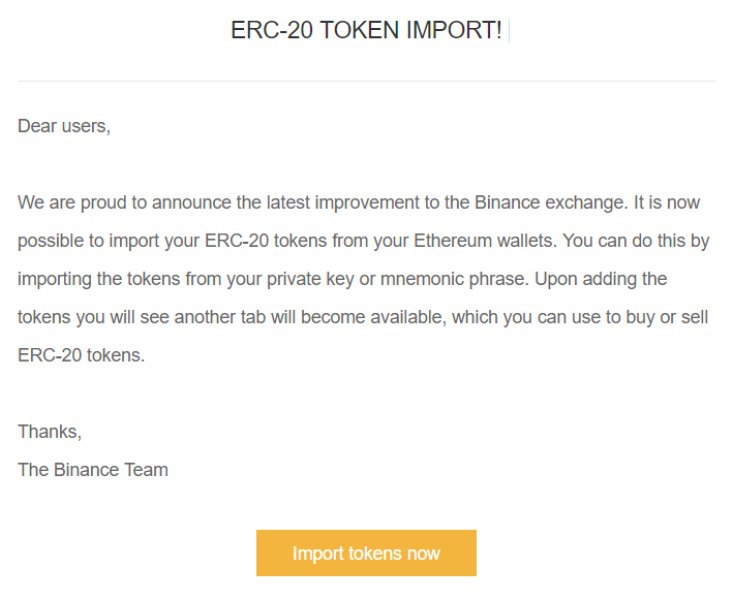Select the ERC-20 TOKEN IMPORT! heading
The image size is (748, 599).
click(366, 30)
